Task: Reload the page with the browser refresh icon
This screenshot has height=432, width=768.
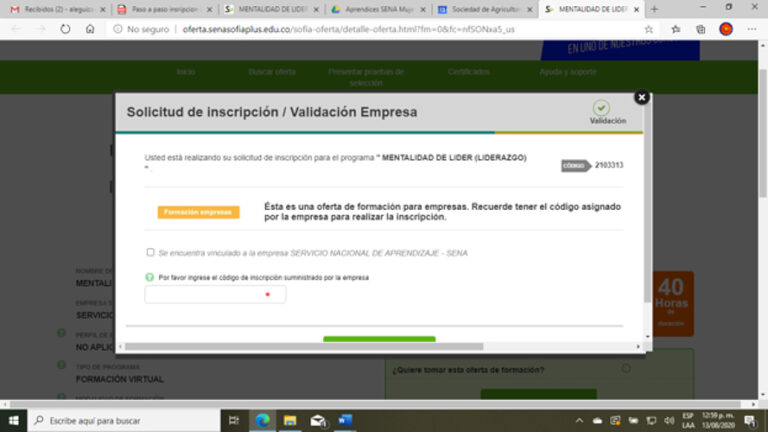Action: pos(65,29)
